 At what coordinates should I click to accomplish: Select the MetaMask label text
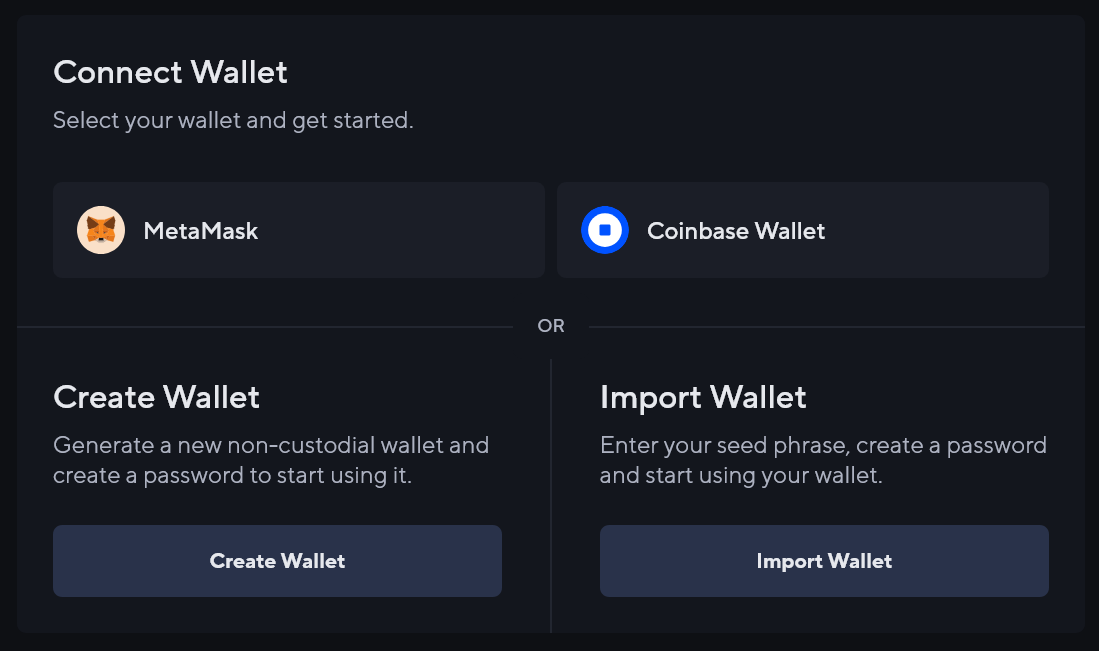201,230
